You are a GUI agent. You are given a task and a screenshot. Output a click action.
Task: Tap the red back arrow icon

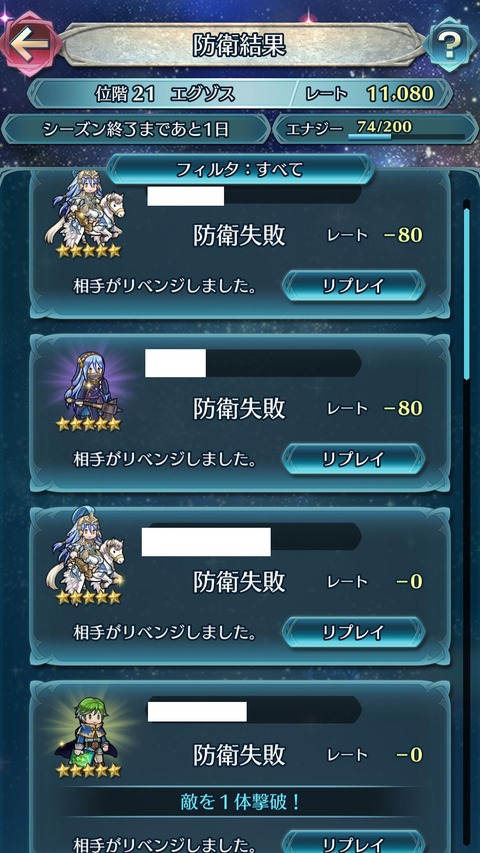tap(29, 44)
